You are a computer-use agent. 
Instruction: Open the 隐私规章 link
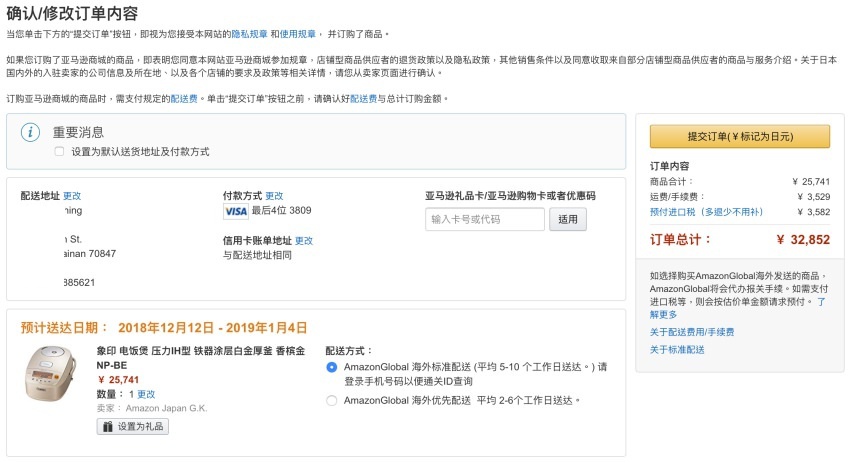pyautogui.click(x=249, y=34)
